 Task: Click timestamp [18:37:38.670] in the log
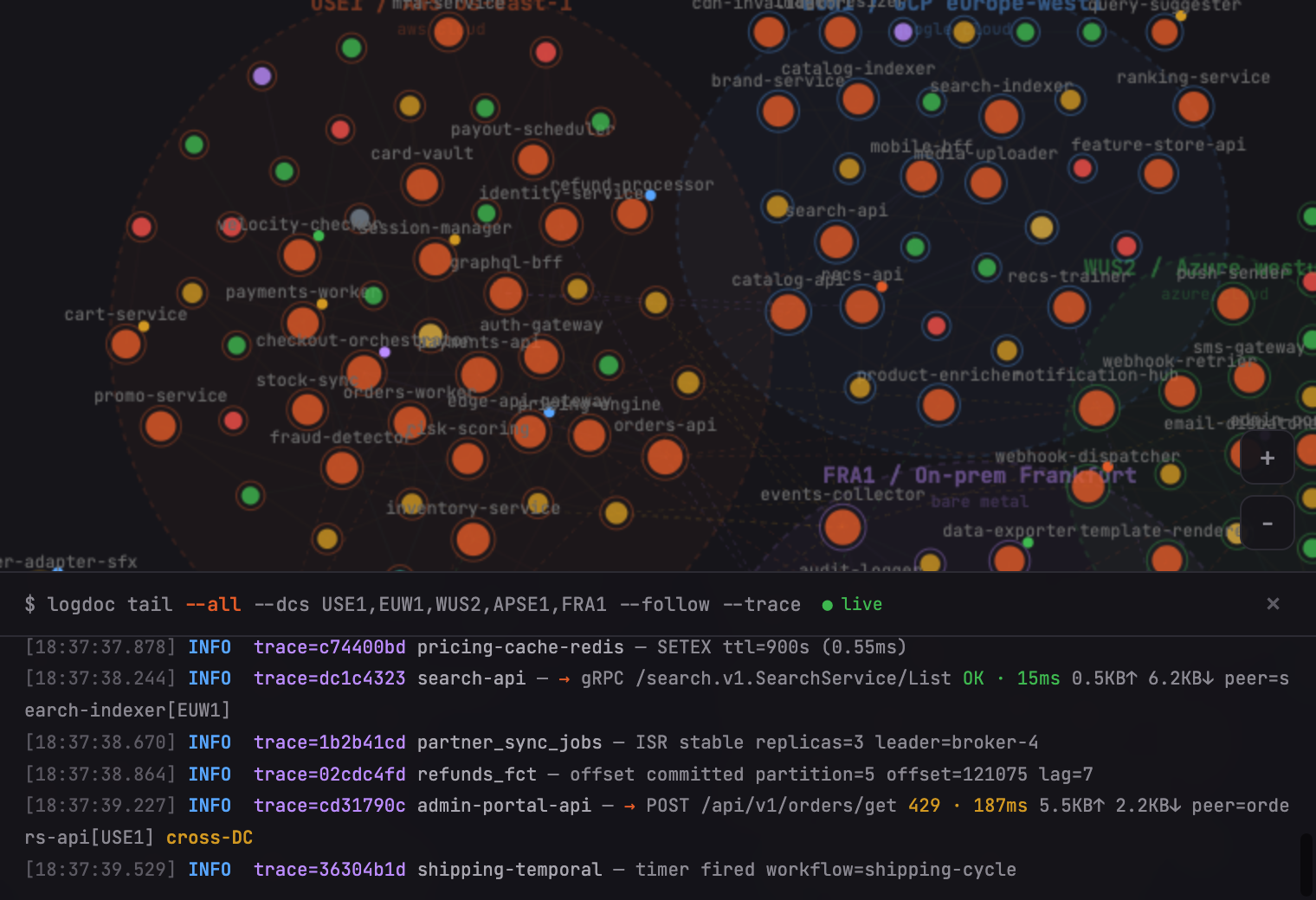tap(100, 742)
